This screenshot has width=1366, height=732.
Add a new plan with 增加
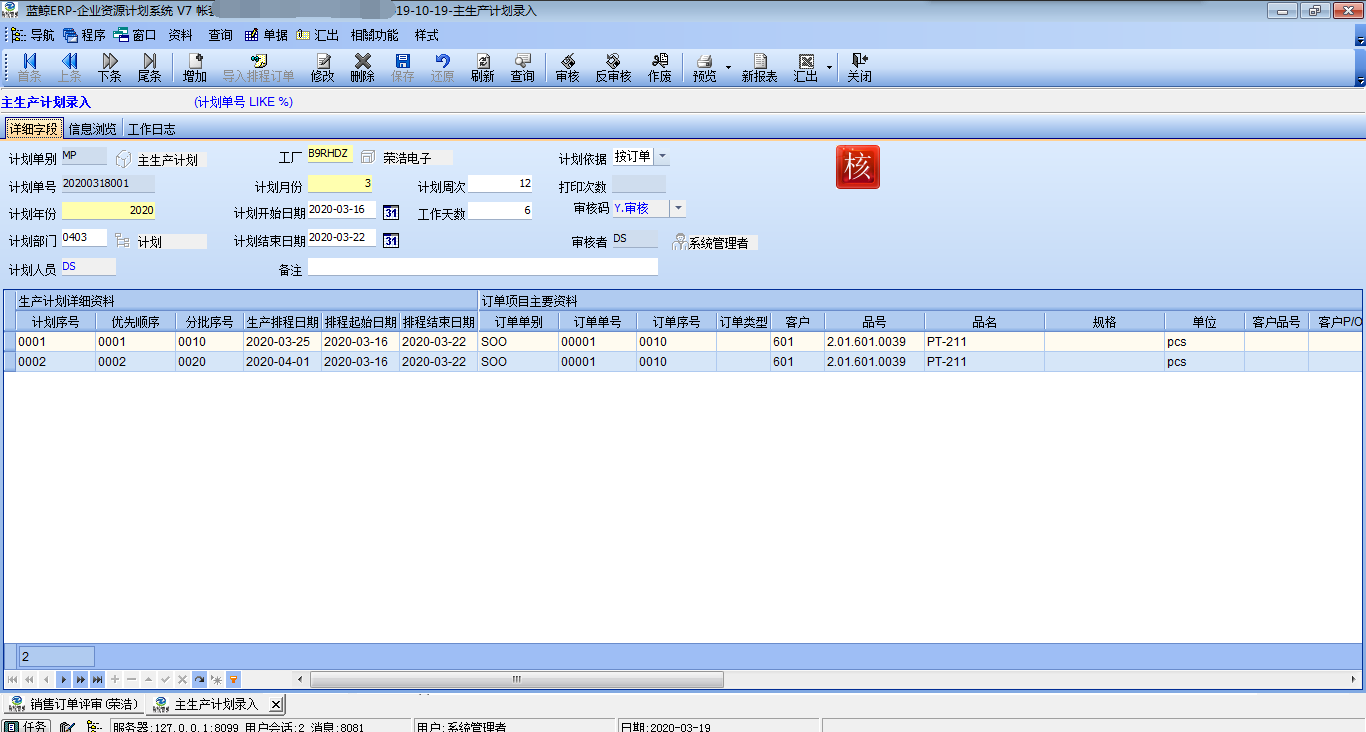195,67
